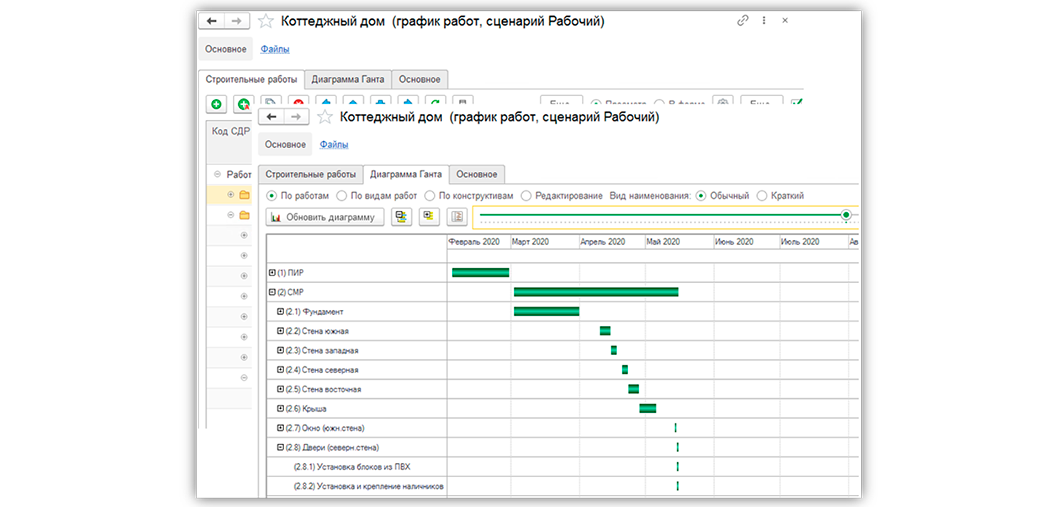Click the second tree icon in the Gantt toolbar
Screen dimensions: 1057x507
[x=429, y=217]
